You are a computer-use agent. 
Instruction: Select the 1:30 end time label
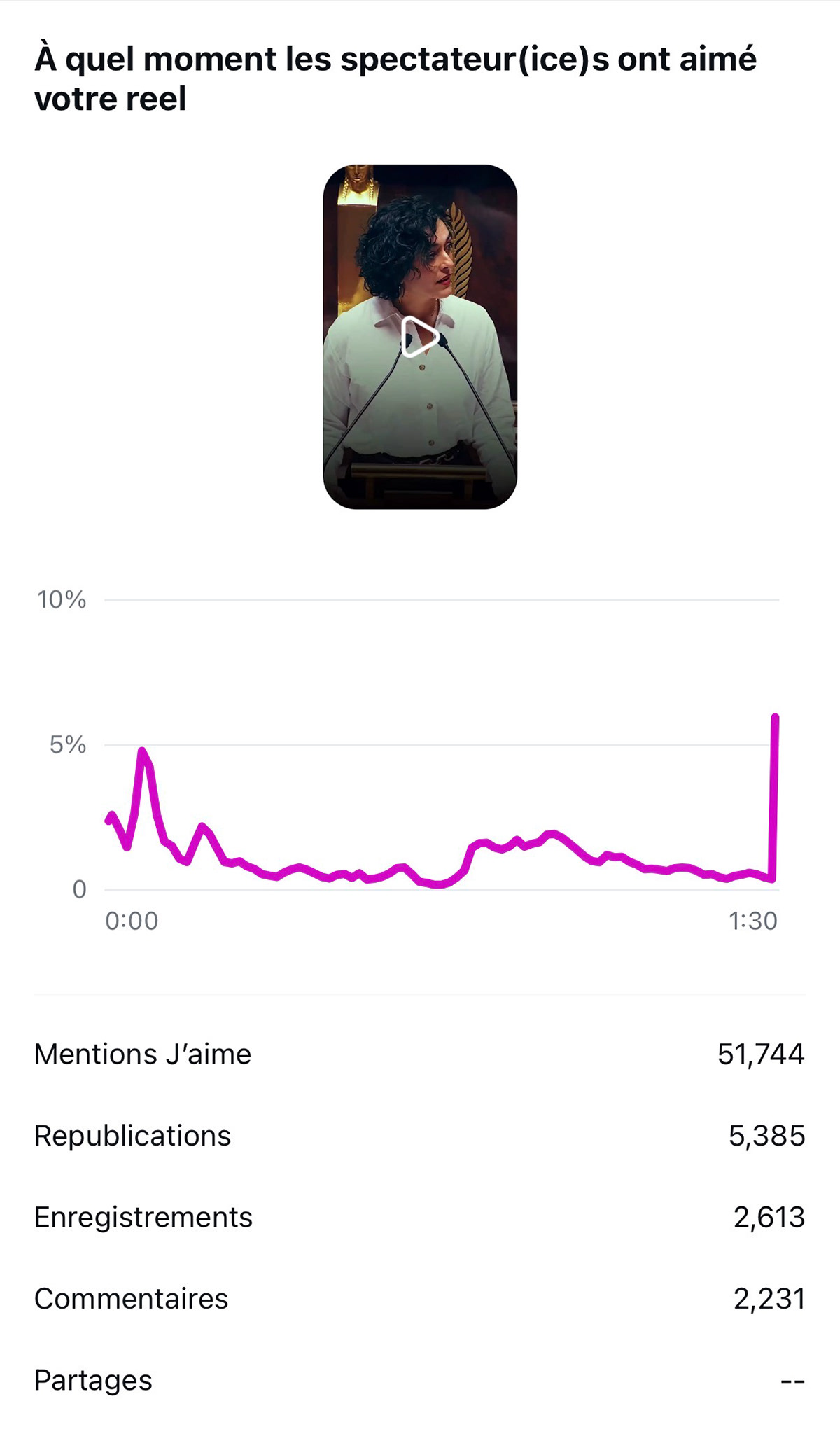pos(753,921)
